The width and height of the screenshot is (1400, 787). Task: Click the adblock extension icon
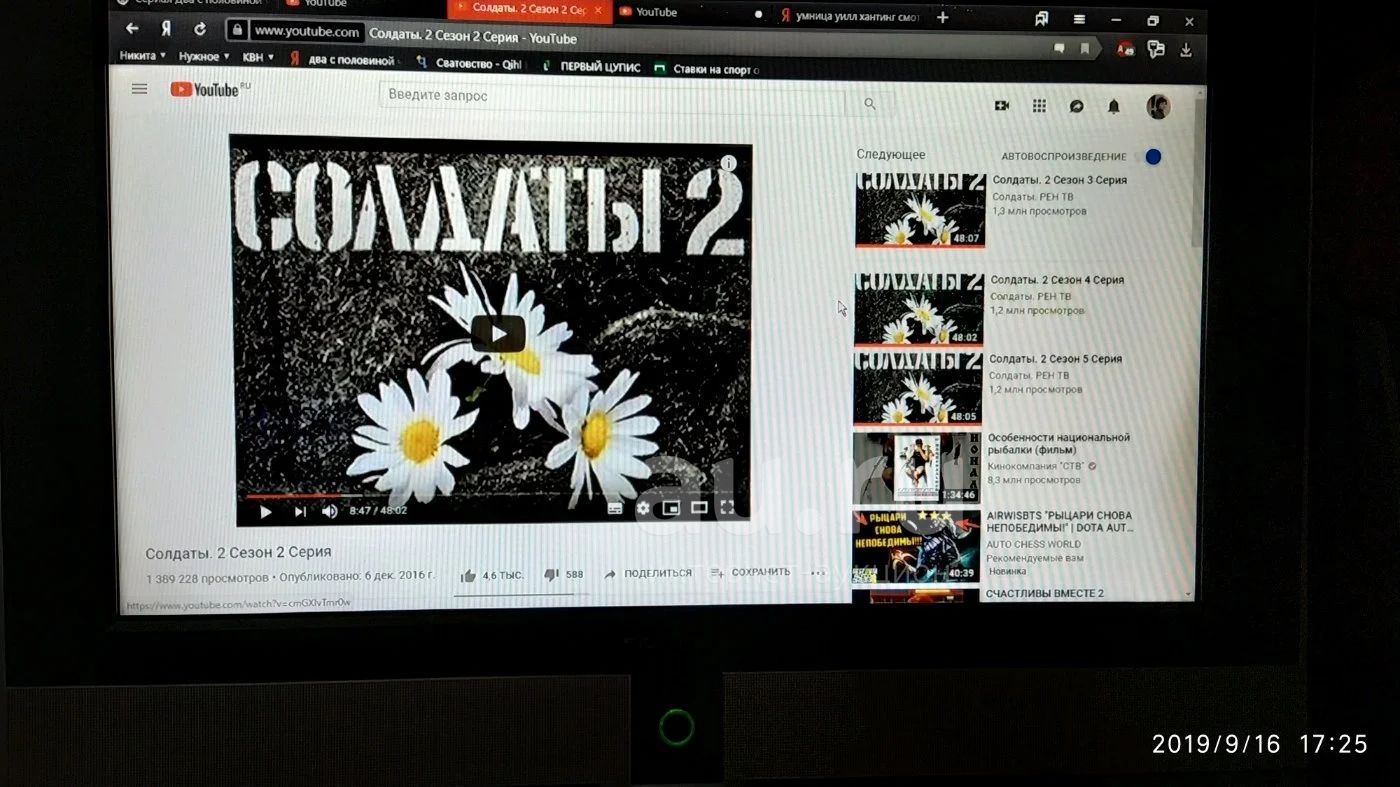(1125, 49)
